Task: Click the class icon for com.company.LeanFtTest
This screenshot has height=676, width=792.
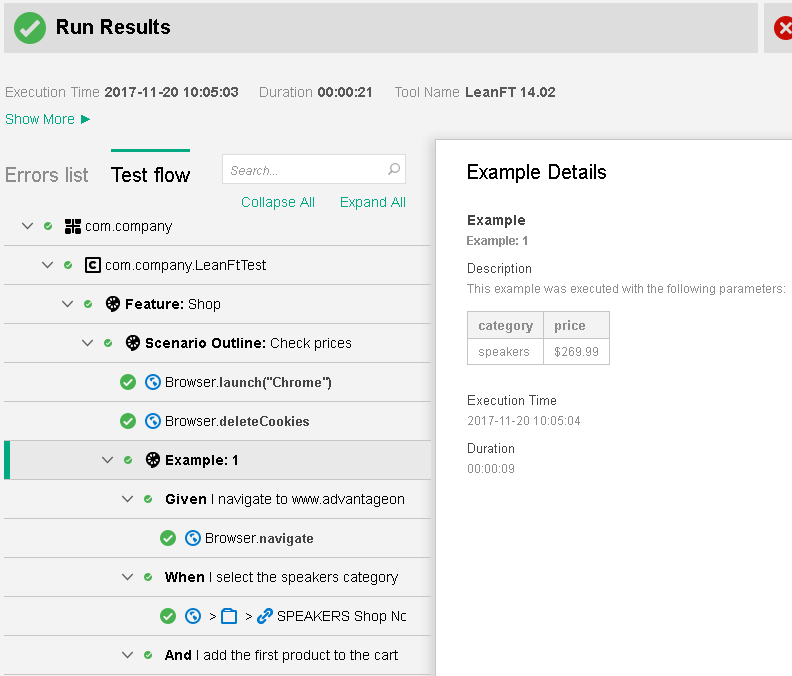Action: (x=92, y=266)
